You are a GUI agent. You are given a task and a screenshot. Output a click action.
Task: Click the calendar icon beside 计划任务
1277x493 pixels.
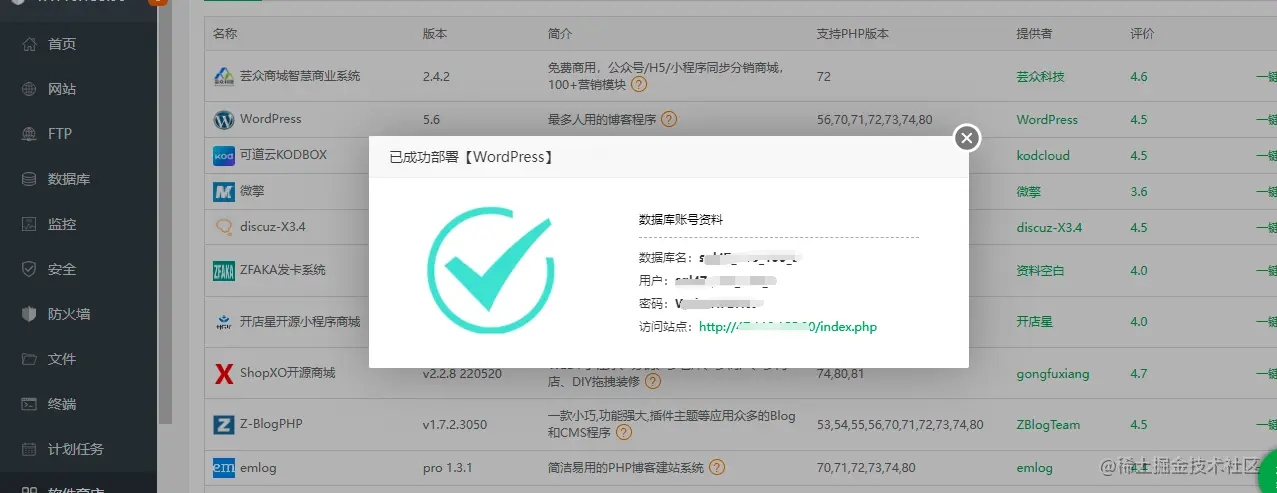[x=29, y=449]
